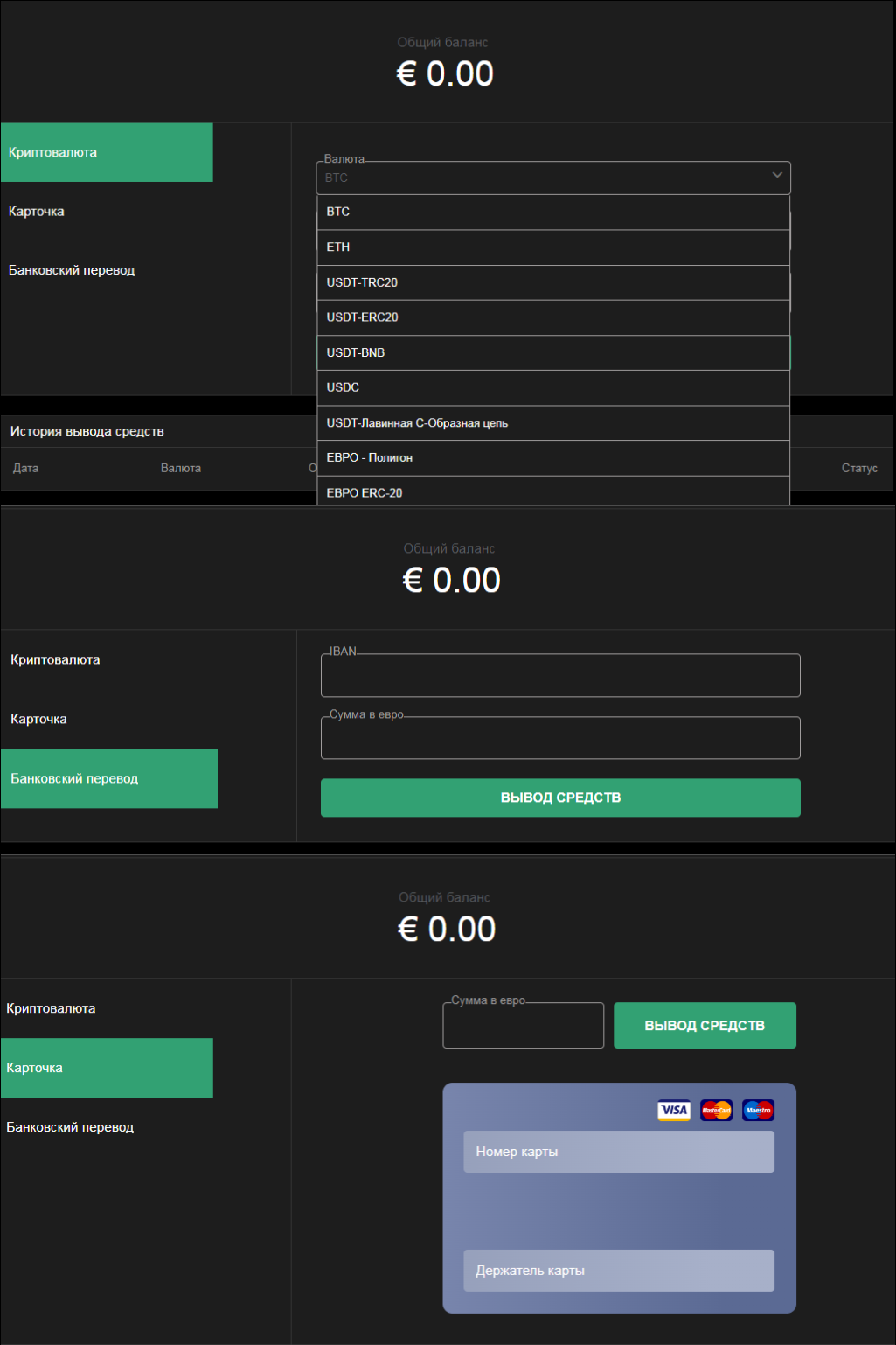Select highlighted Карточка tab in card panel
This screenshot has height=1345, width=896.
107,1068
